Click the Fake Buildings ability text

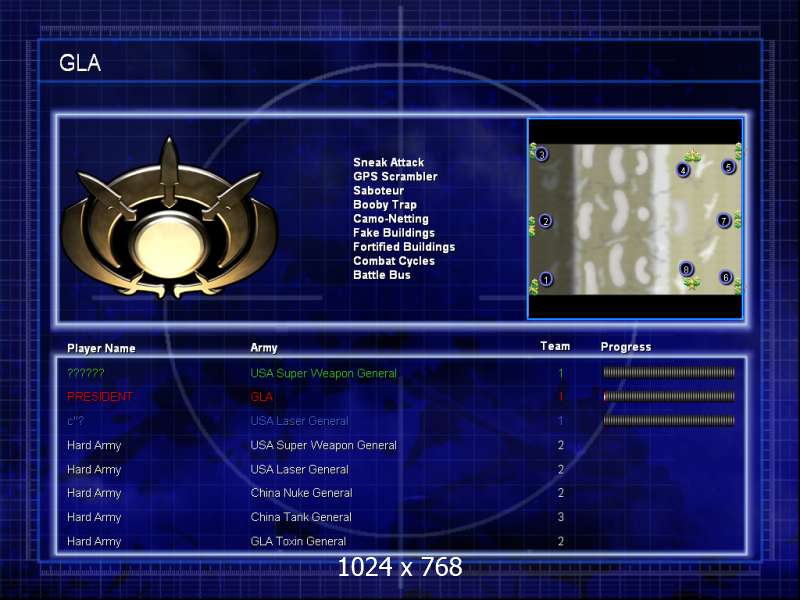394,233
